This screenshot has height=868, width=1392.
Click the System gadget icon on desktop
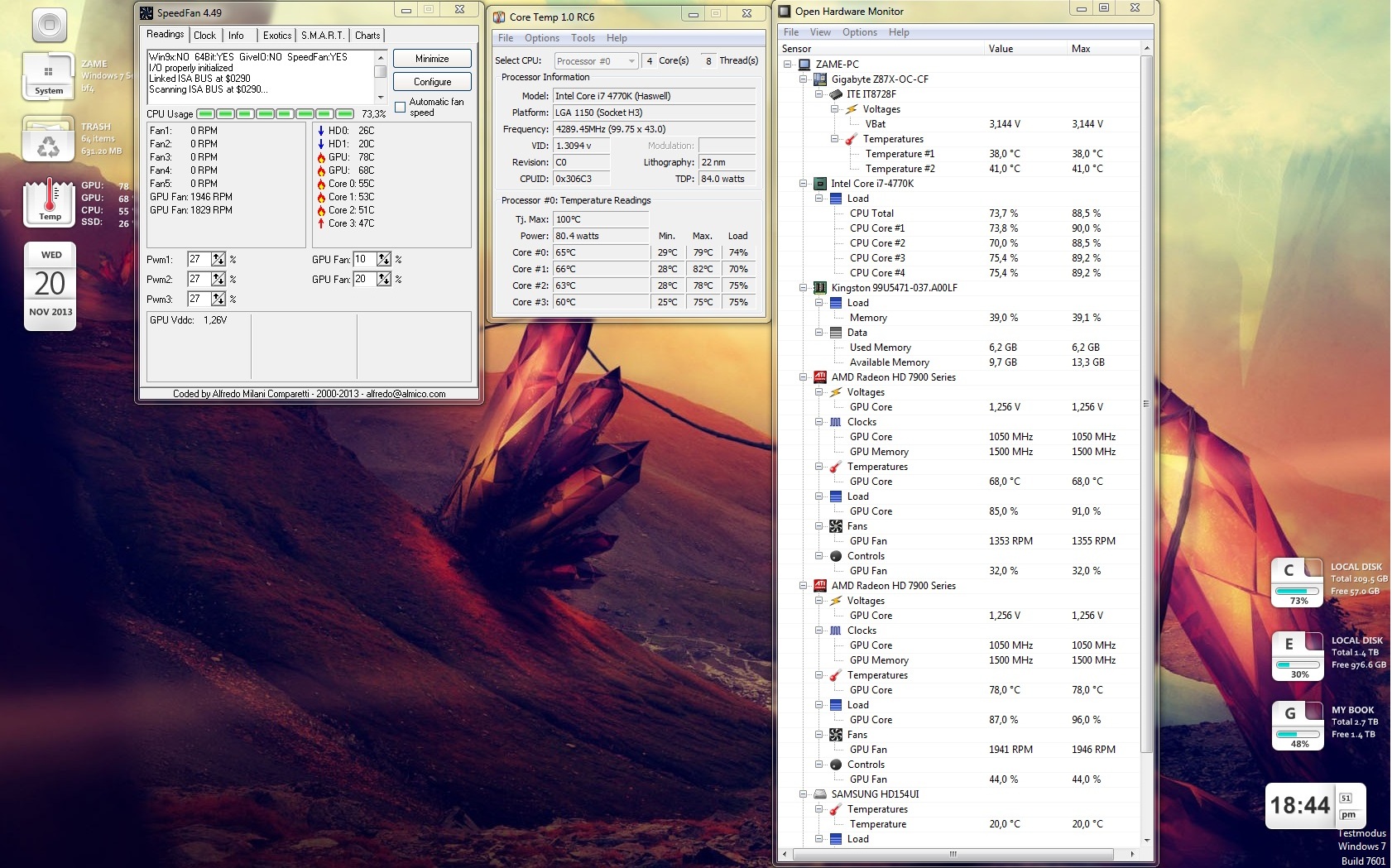tap(49, 76)
